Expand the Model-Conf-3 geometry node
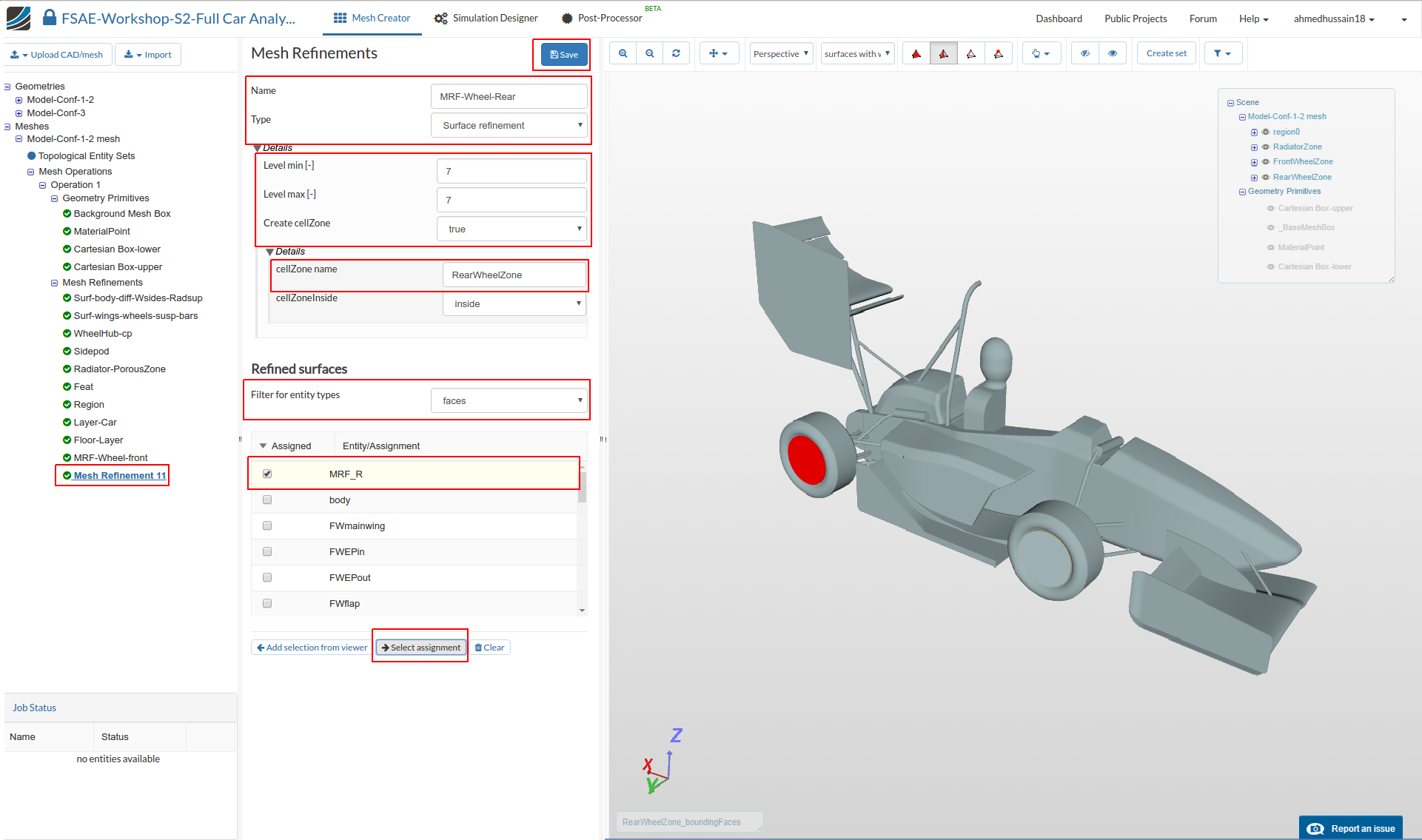Viewport: 1422px width, 840px height. click(x=19, y=113)
